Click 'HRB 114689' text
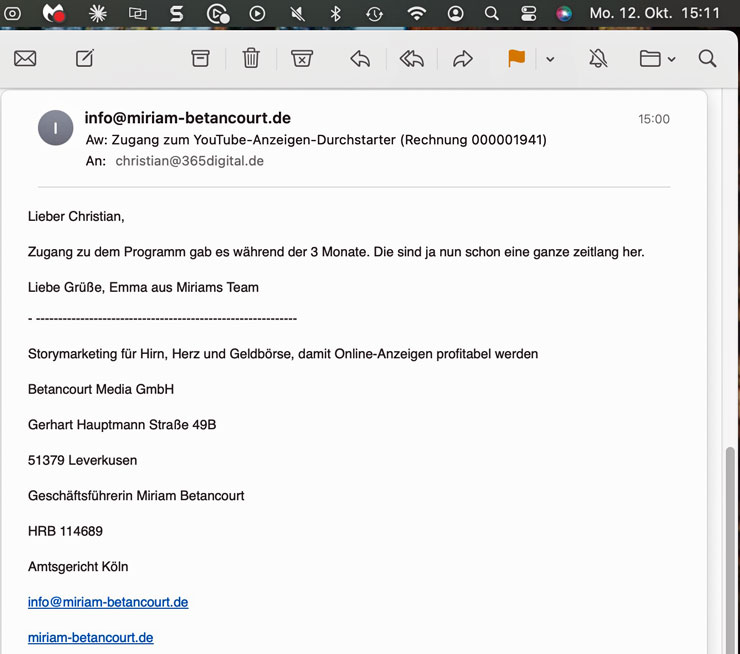The image size is (740, 654). click(65, 531)
